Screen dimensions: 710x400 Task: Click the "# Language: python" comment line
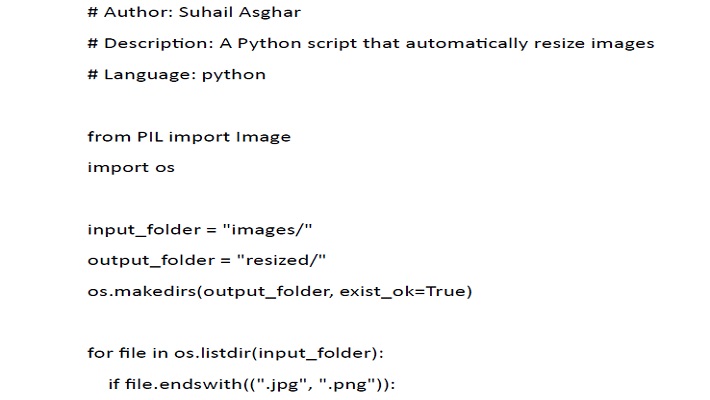[177, 75]
